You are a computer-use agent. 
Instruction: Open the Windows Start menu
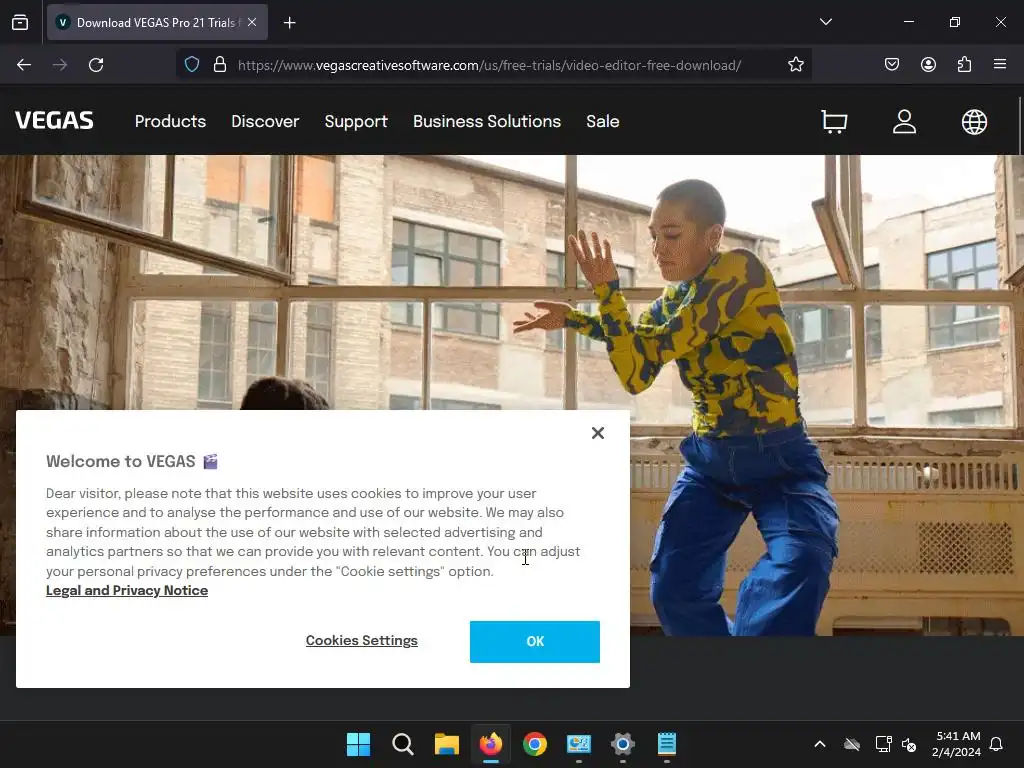coord(359,744)
